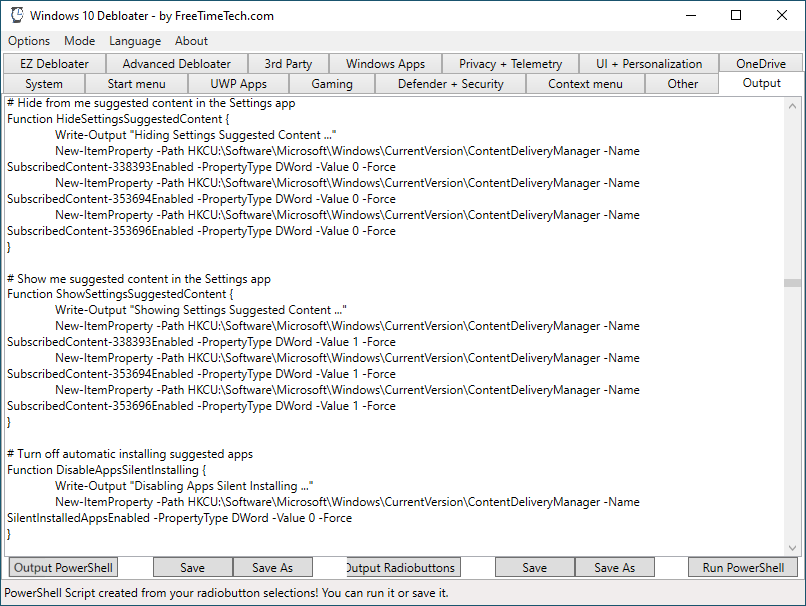Click Save As left of Run PowerShell

click(x=615, y=567)
